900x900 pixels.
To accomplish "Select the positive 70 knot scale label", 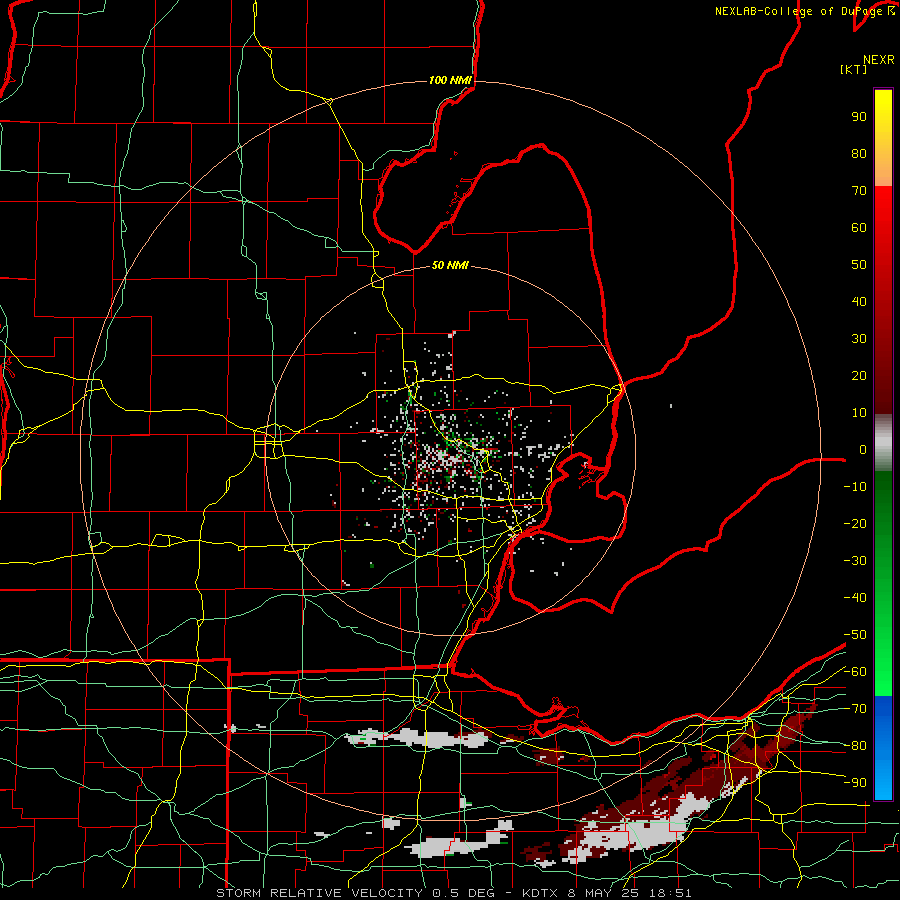I will point(859,191).
